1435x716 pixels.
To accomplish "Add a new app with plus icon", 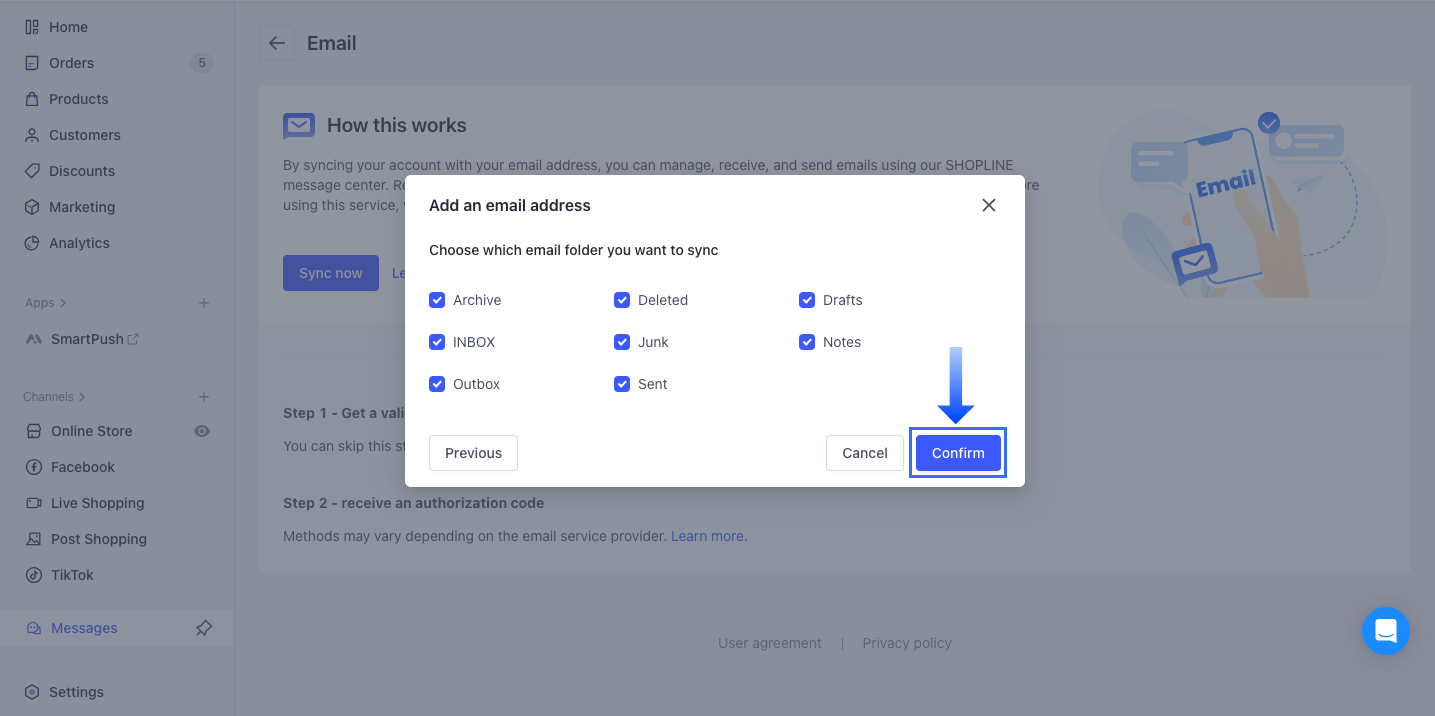I will pos(204,303).
